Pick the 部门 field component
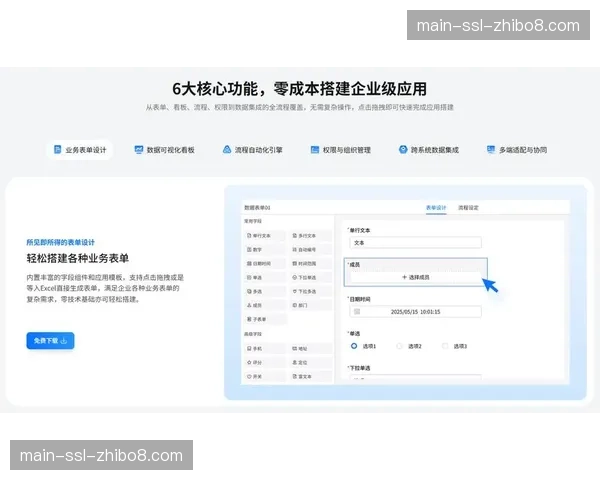Viewport: 600px width, 480px height. point(310,305)
